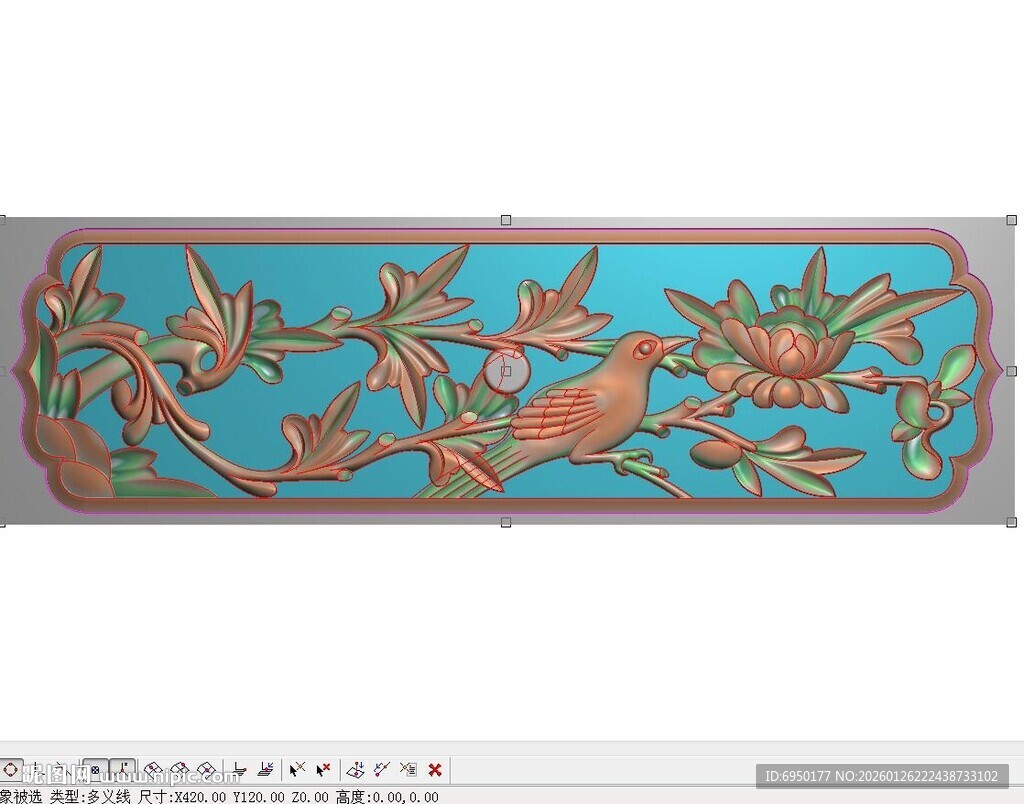Click the layered plane offset icon
Image resolution: width=1024 pixels, height=804 pixels.
pyautogui.click(x=240, y=770)
